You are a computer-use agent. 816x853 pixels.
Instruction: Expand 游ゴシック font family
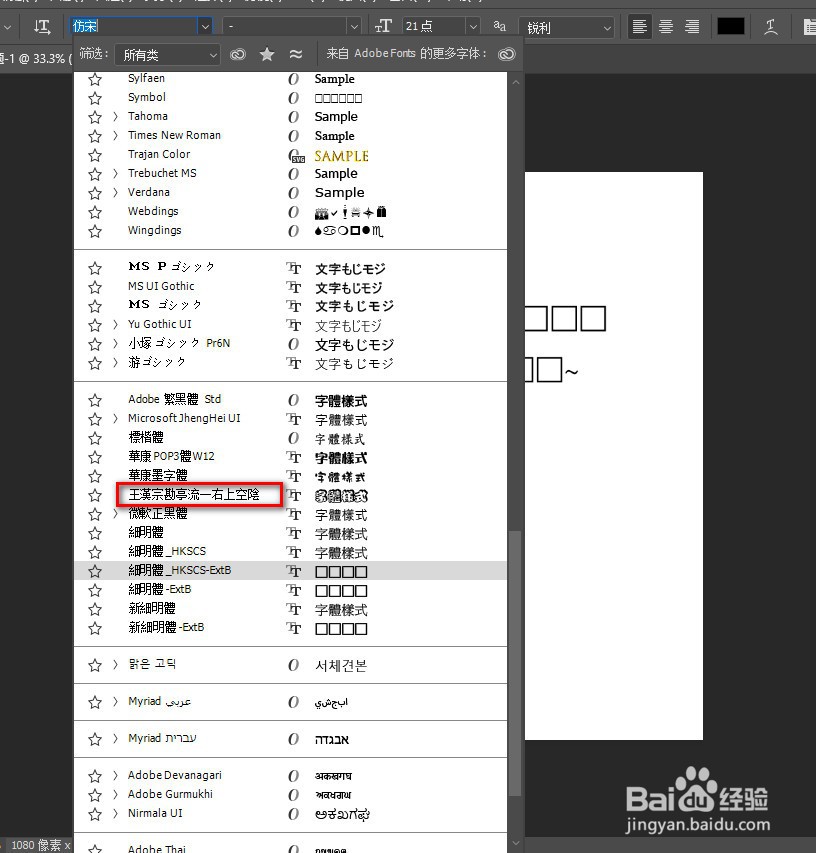click(x=115, y=363)
